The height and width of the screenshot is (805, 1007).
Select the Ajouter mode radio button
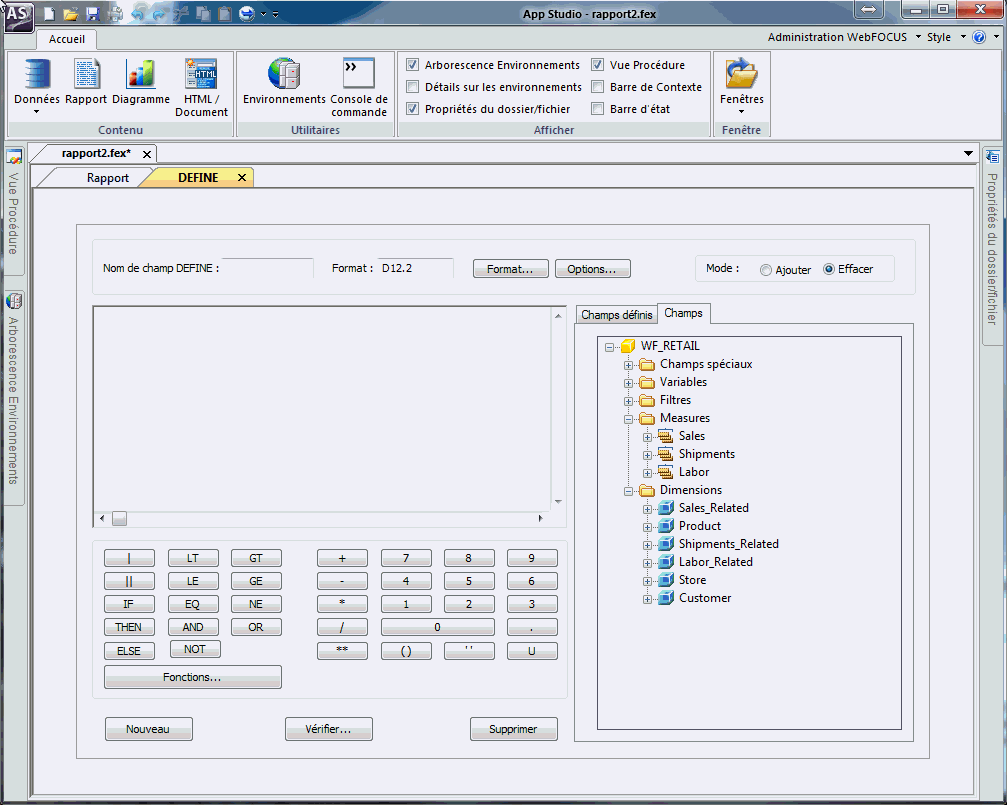coord(766,270)
